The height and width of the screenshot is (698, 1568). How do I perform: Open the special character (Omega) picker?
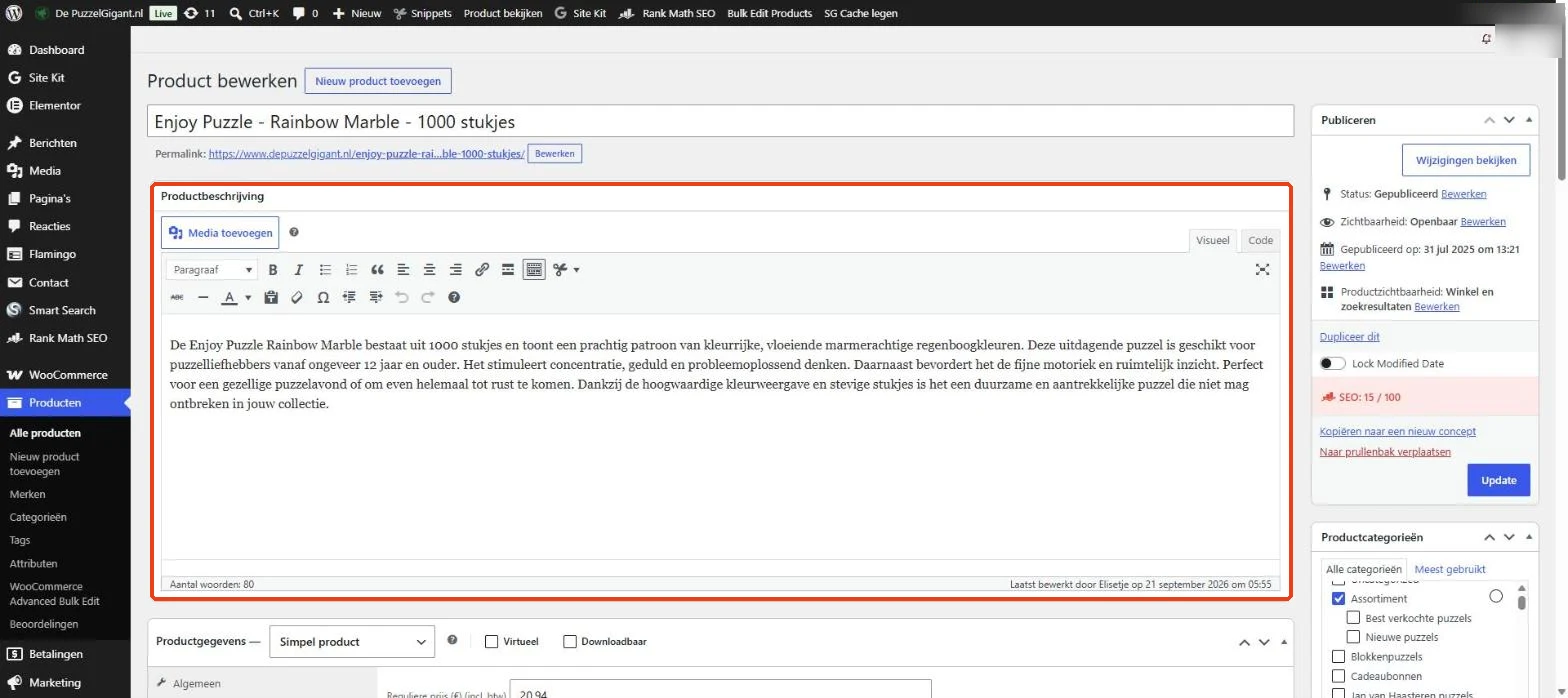tap(323, 297)
